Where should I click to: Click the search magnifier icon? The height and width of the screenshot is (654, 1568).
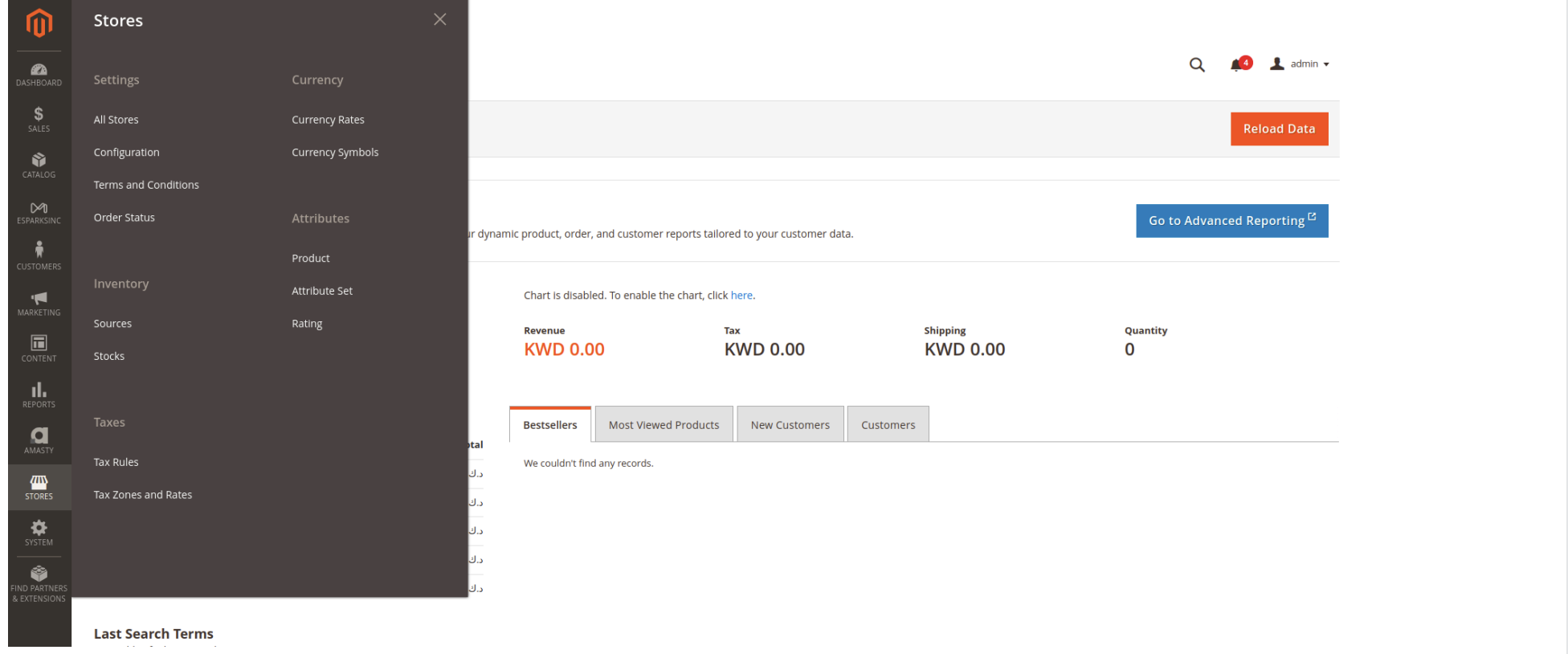pos(1197,65)
